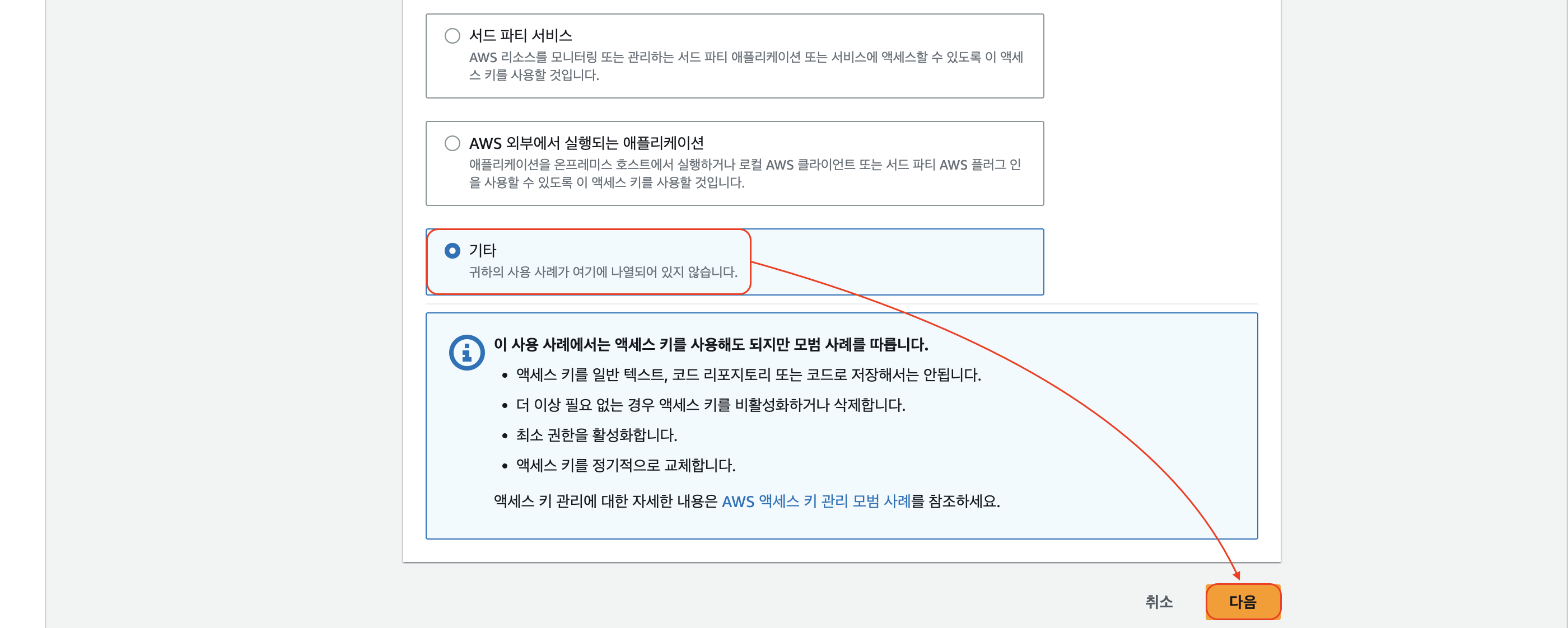The width and height of the screenshot is (1568, 628).
Task: Select the 서드 파티 서비스 radio button
Action: [452, 36]
